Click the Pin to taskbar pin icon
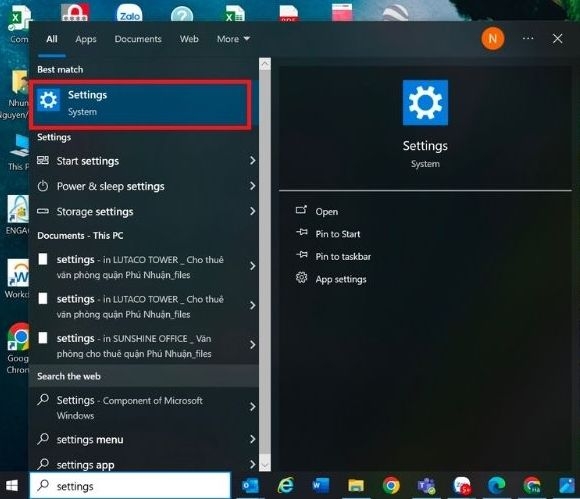The height and width of the screenshot is (499, 580). coord(302,255)
